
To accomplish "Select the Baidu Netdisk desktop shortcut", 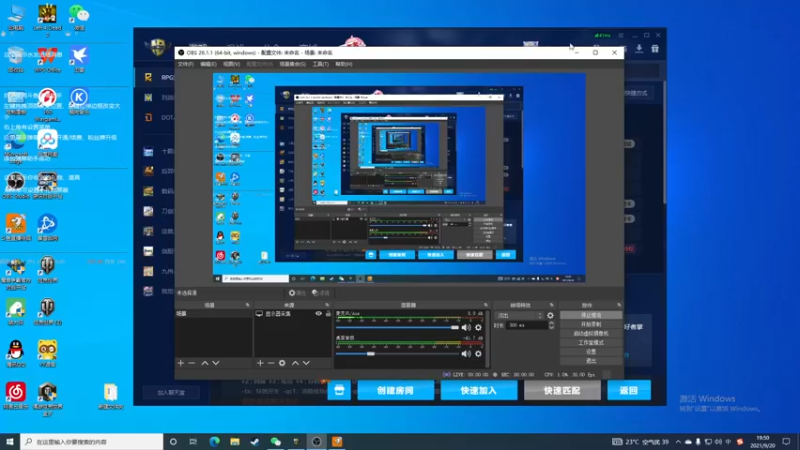I will (x=47, y=143).
